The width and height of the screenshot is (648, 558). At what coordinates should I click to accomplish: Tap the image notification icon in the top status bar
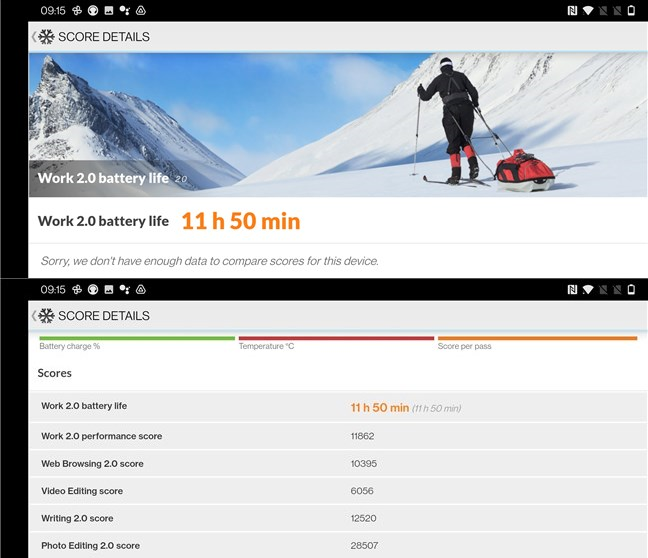109,11
